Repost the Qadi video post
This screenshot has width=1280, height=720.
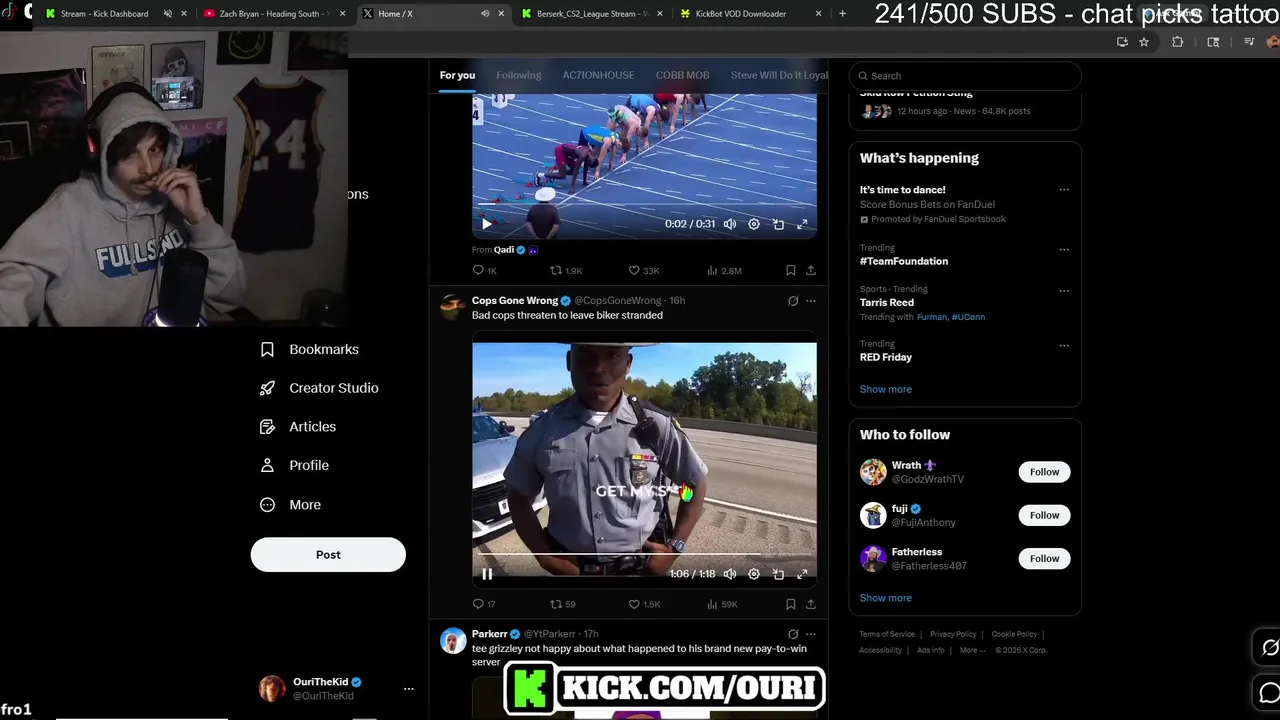click(566, 270)
